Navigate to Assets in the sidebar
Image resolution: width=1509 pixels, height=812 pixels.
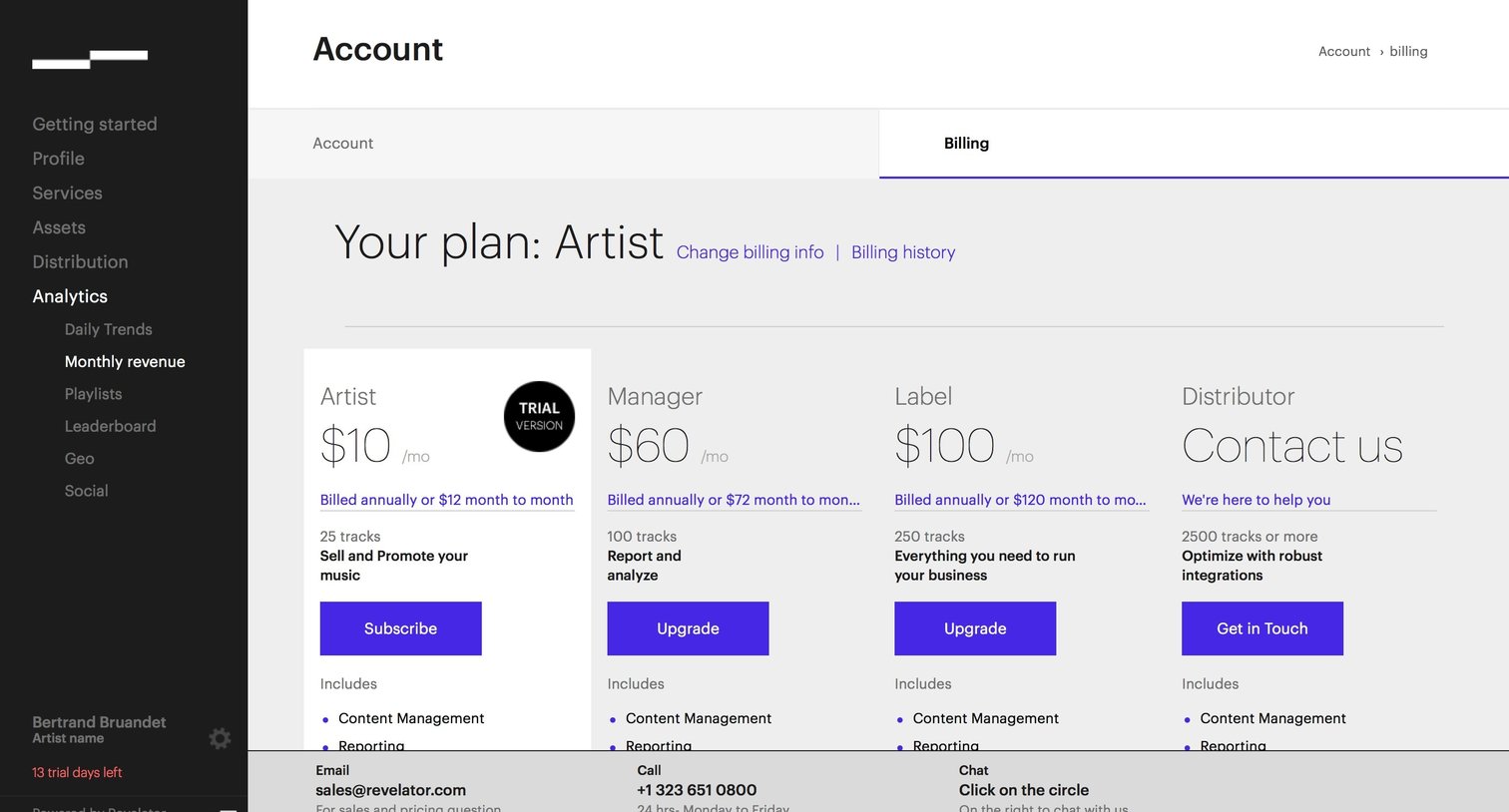tap(59, 227)
